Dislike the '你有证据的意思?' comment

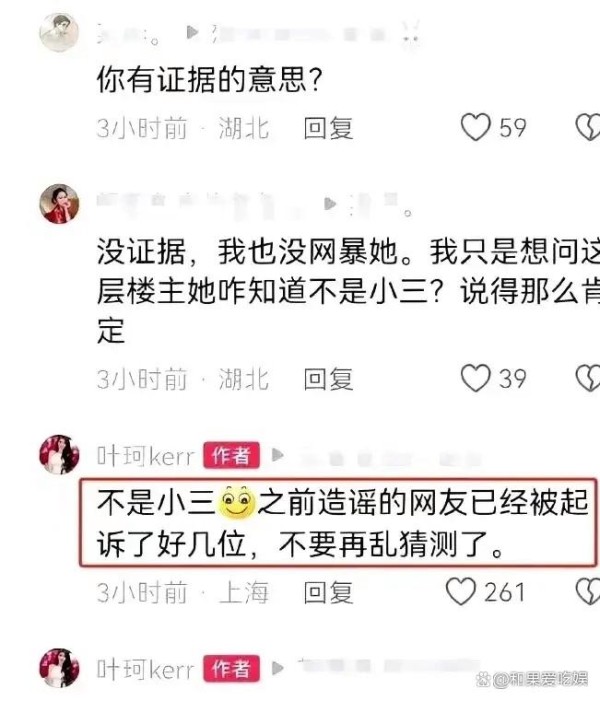click(x=588, y=127)
